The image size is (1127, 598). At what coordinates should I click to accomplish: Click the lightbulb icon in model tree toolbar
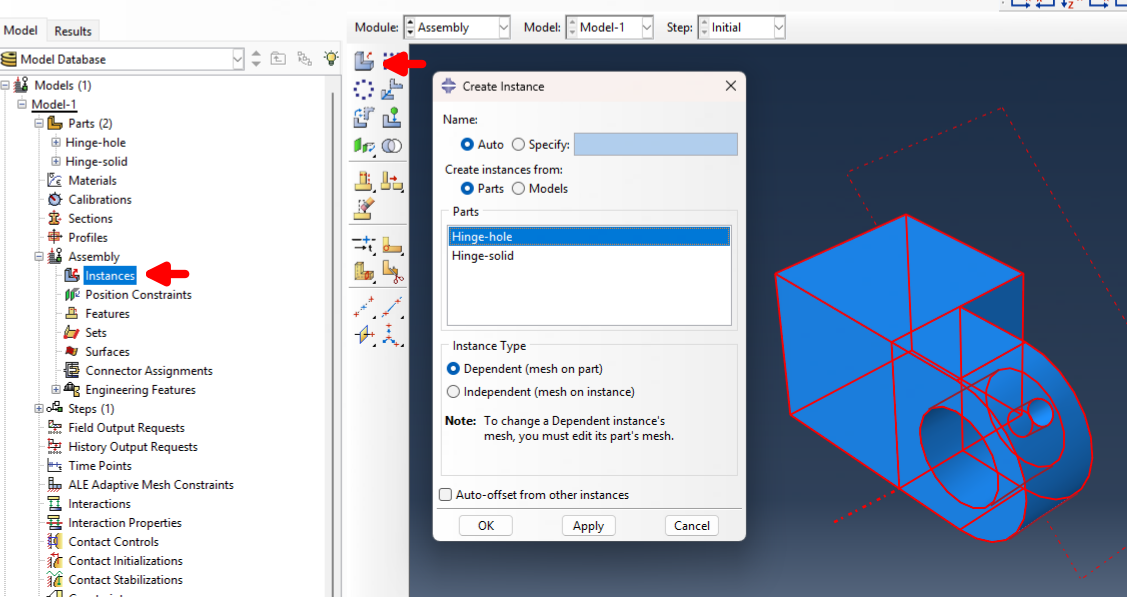coord(331,60)
